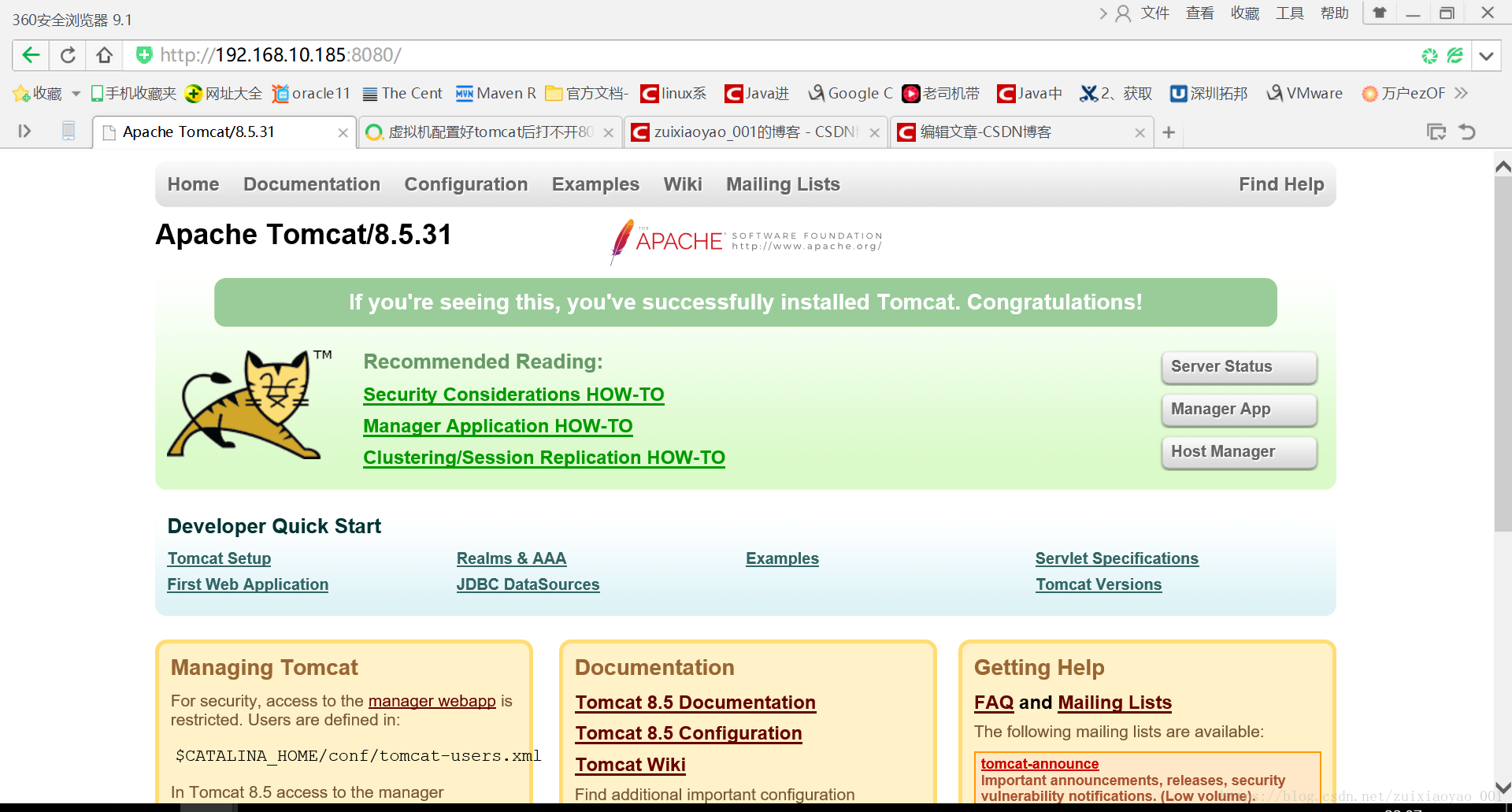1512x812 pixels.
Task: Open The Cent bookmark
Action: pyautogui.click(x=402, y=94)
